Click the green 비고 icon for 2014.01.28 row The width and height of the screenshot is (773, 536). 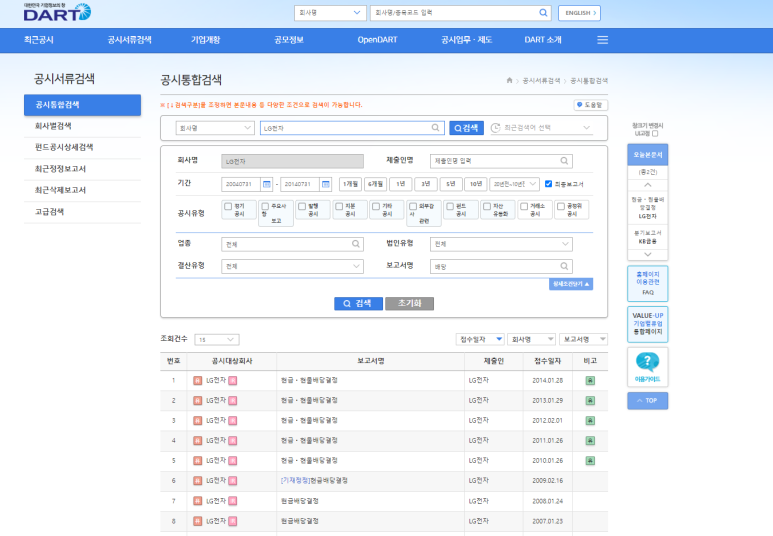tap(590, 380)
